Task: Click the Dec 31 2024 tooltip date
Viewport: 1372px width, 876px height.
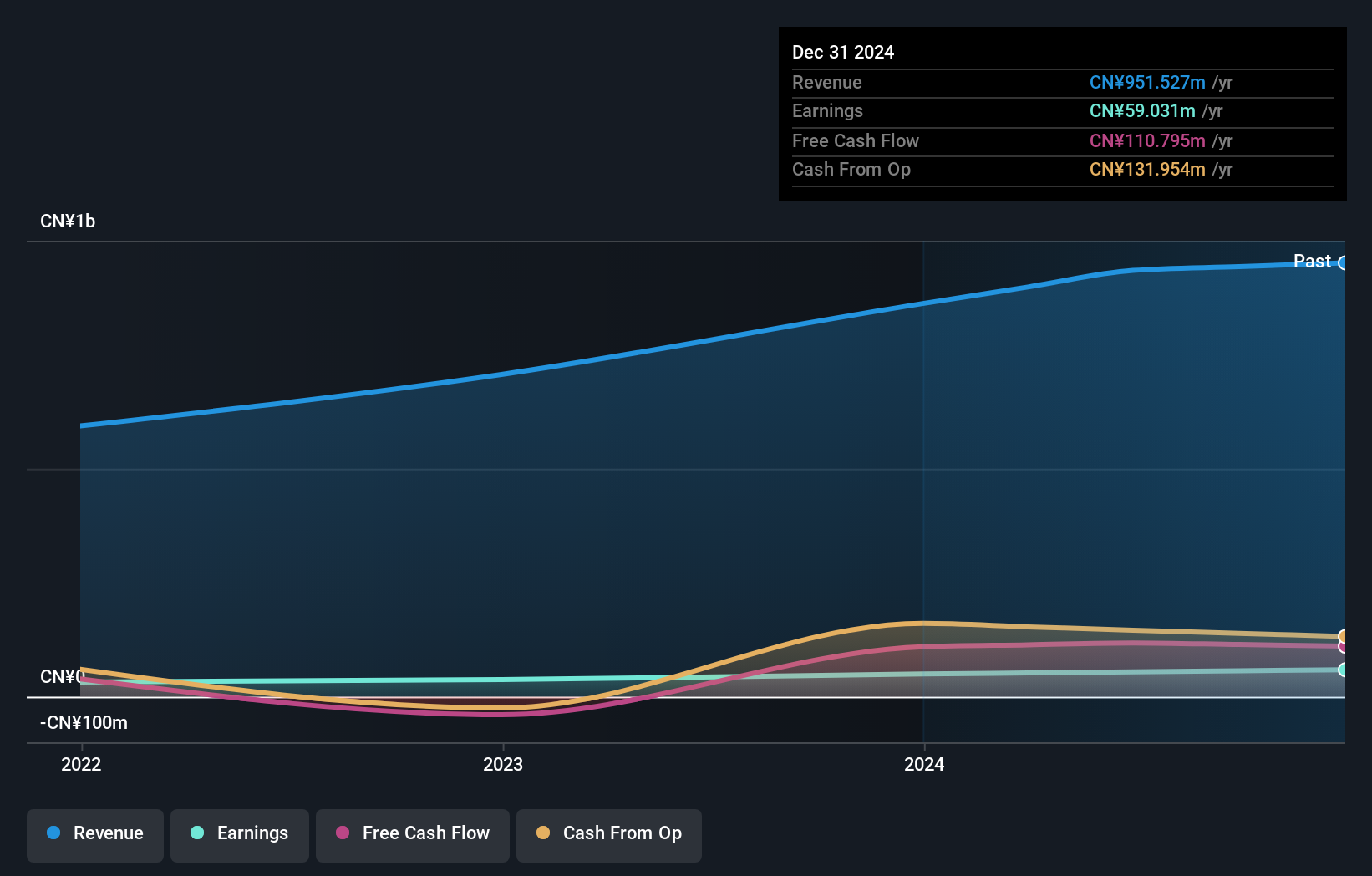Action: [x=843, y=53]
